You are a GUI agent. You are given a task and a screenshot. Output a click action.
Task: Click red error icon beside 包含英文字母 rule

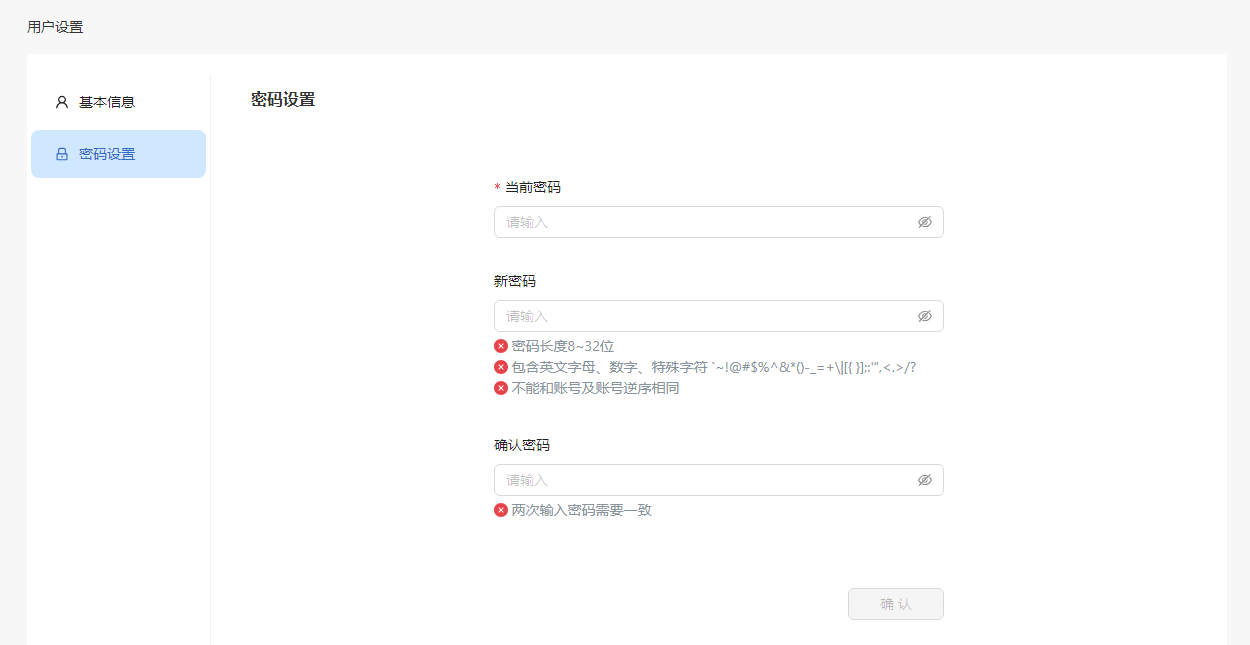coord(501,367)
